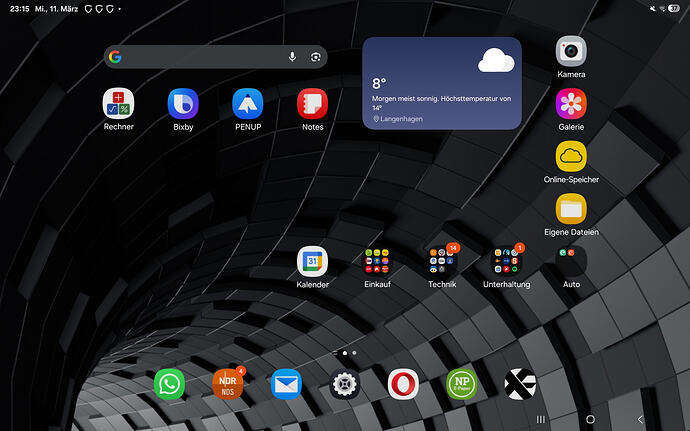Open the Einkauf app folder
The width and height of the screenshot is (690, 431).
click(377, 261)
